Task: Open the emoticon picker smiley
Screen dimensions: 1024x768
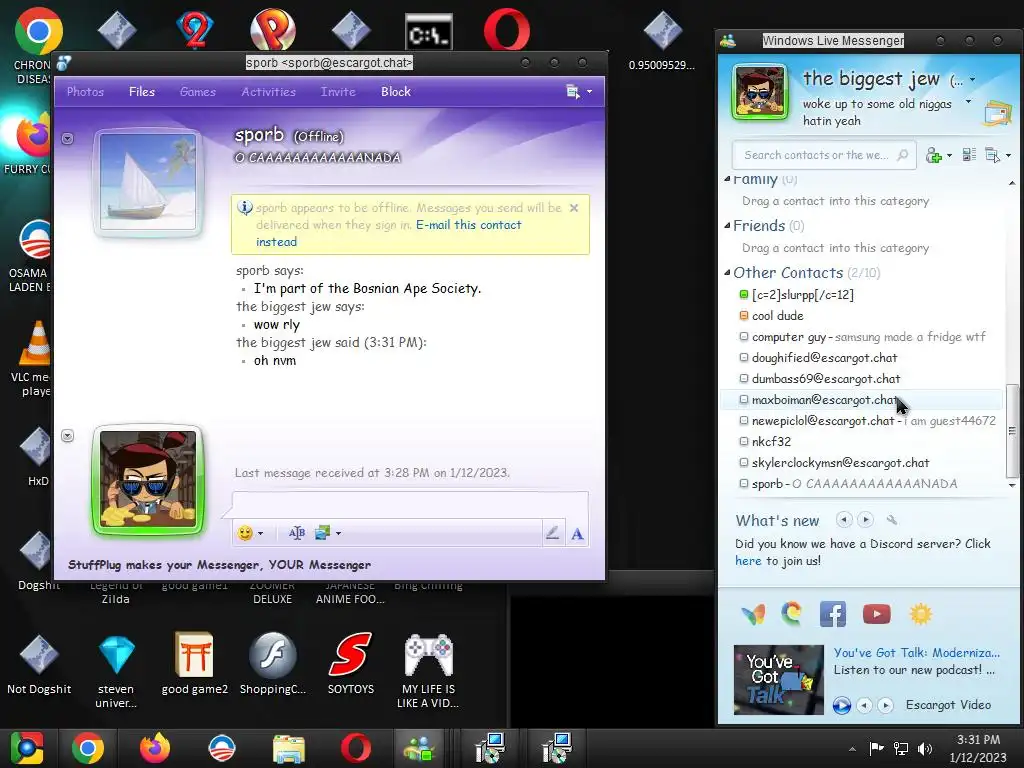Action: (x=245, y=533)
